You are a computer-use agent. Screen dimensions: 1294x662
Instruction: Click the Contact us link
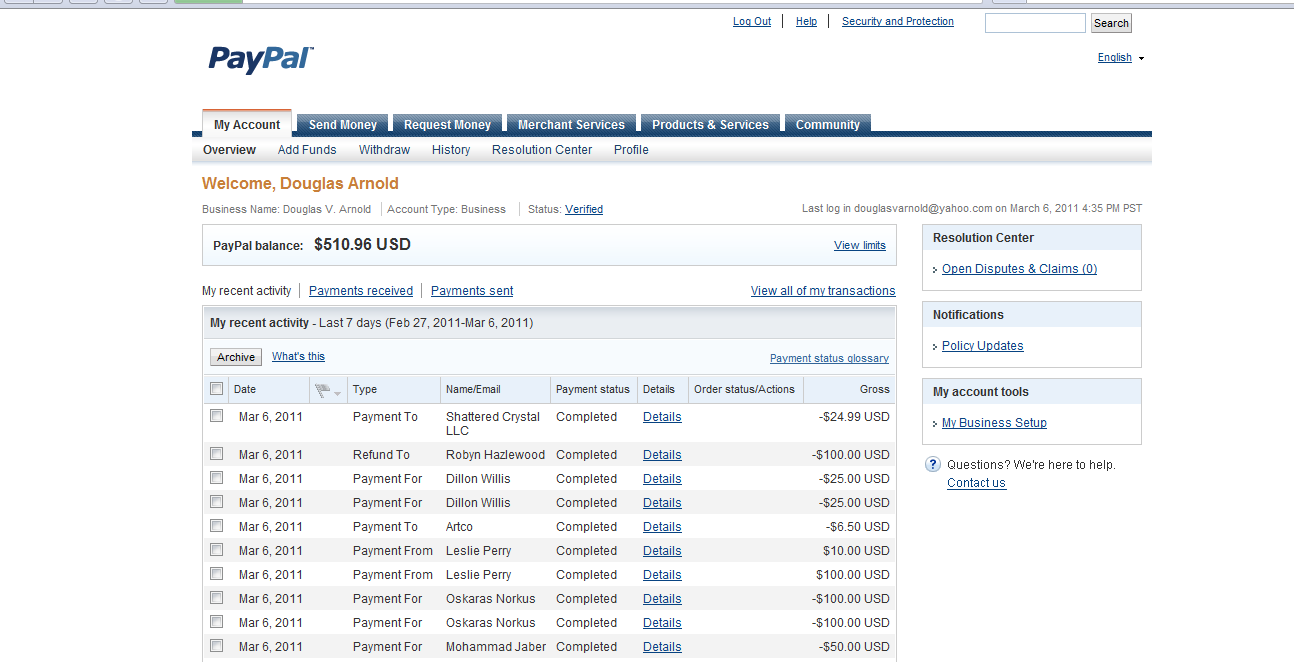(976, 483)
